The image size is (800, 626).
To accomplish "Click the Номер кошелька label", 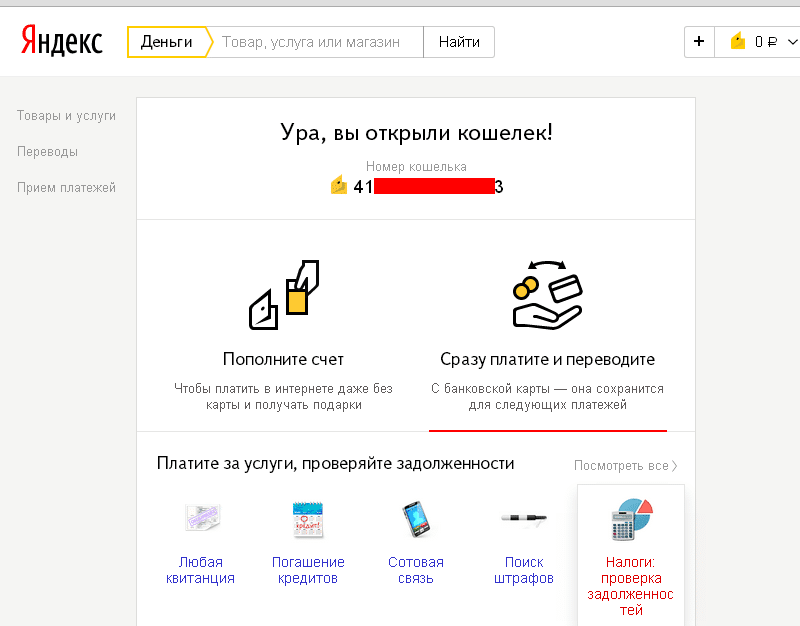I will pyautogui.click(x=416, y=166).
